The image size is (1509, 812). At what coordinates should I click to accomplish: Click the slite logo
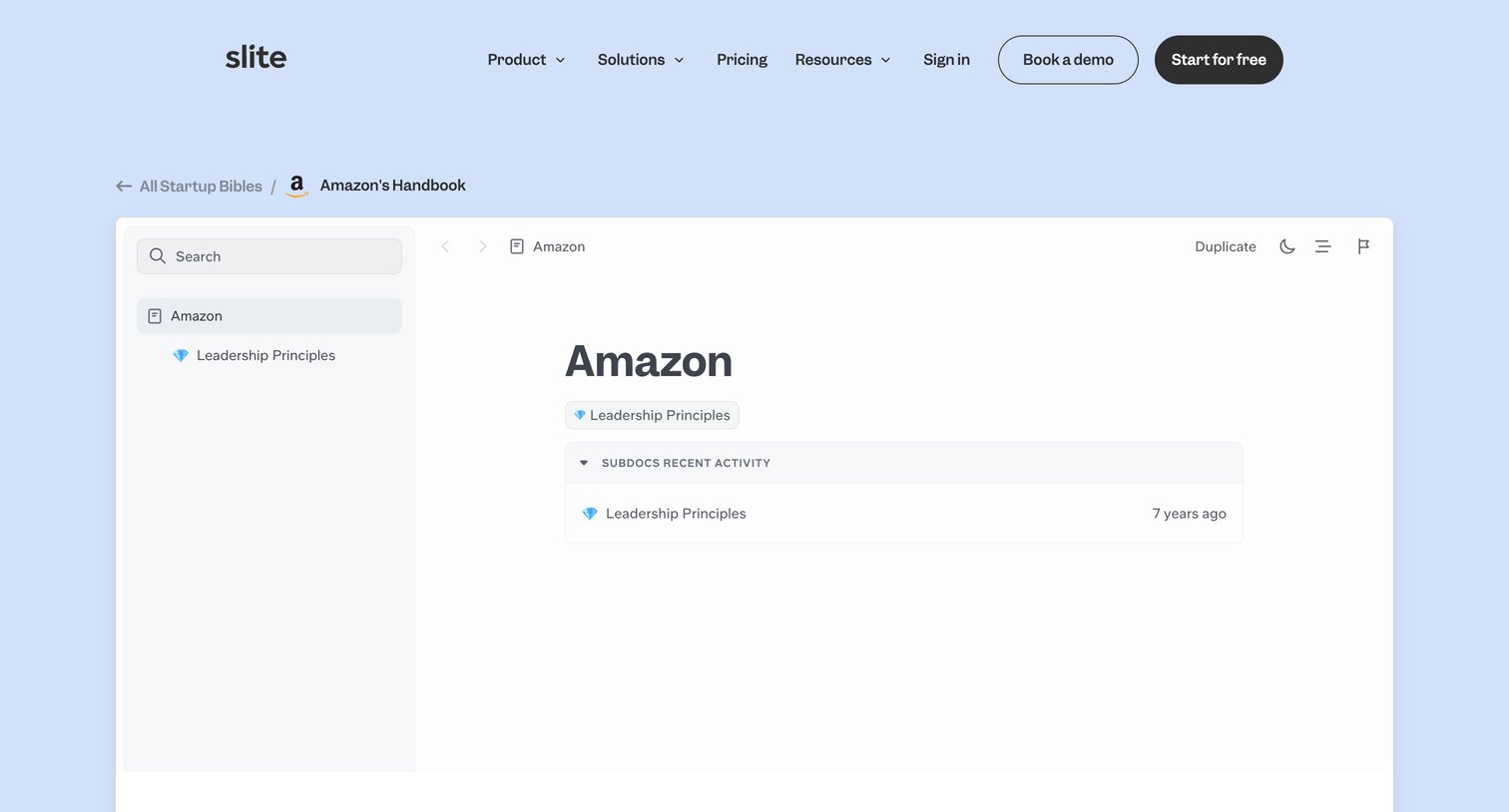coord(255,58)
